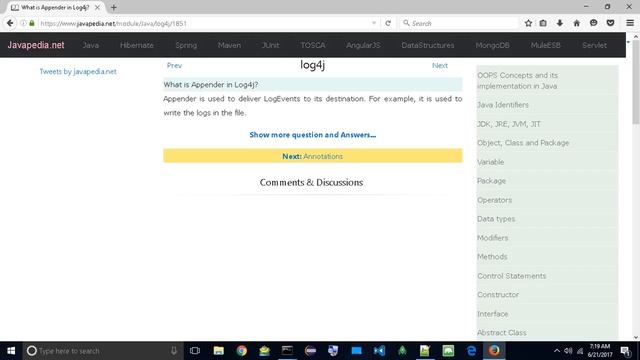Open the Windows Start menu
This screenshot has height=360, width=640.
pyautogui.click(x=11, y=351)
